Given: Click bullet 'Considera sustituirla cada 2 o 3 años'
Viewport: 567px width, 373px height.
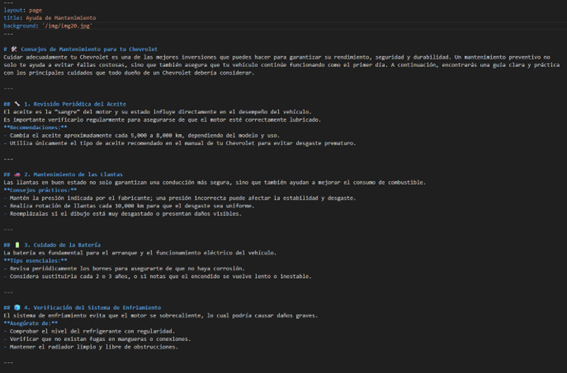Looking at the screenshot, I should [158, 276].
